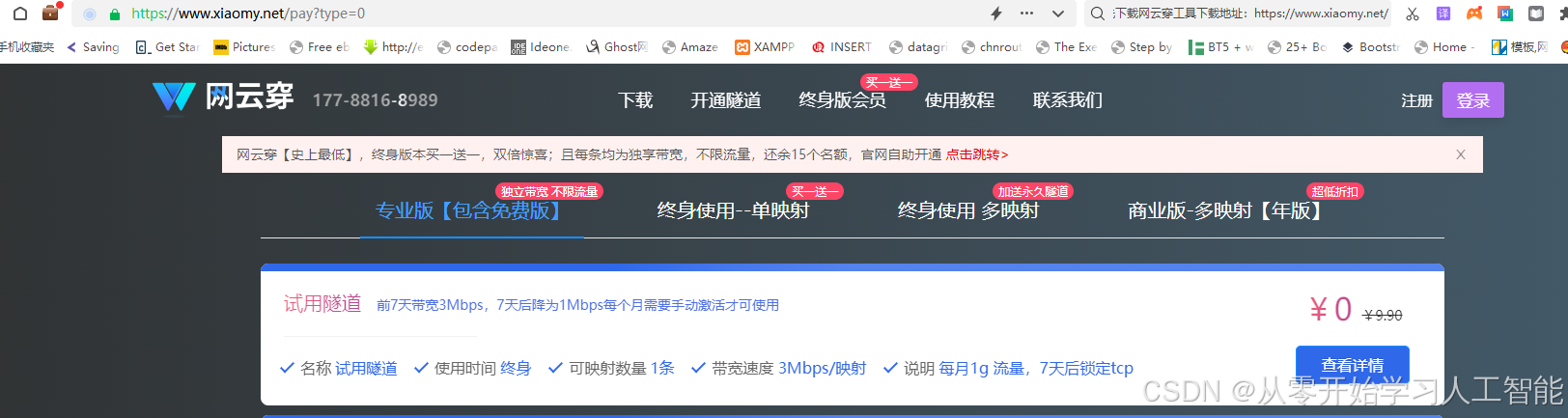Image resolution: width=1568 pixels, height=418 pixels.
Task: Click the 查看详情 button
Action: coord(1353,365)
